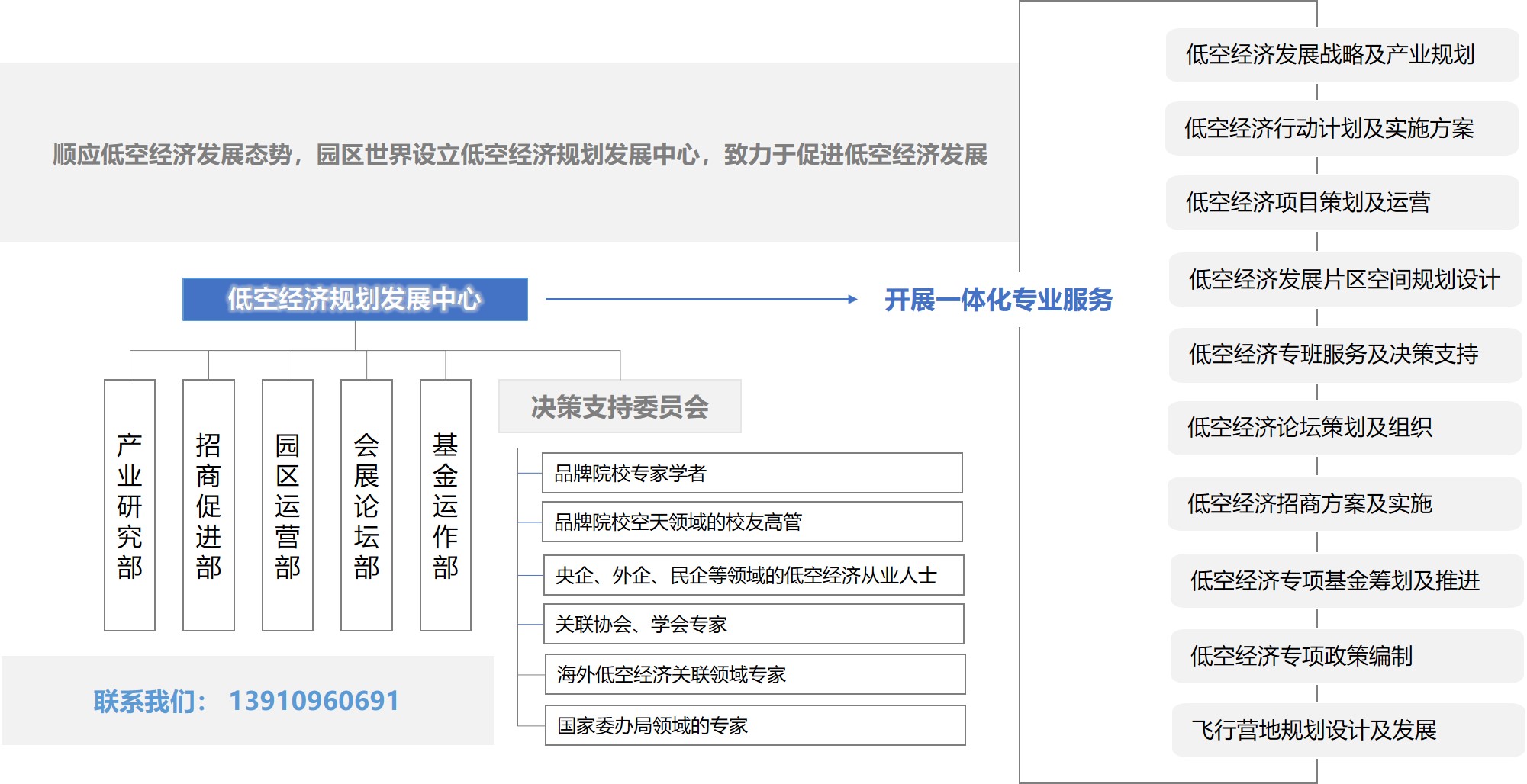Select 低空经济行动计划及实施方案 service

(x=1342, y=129)
